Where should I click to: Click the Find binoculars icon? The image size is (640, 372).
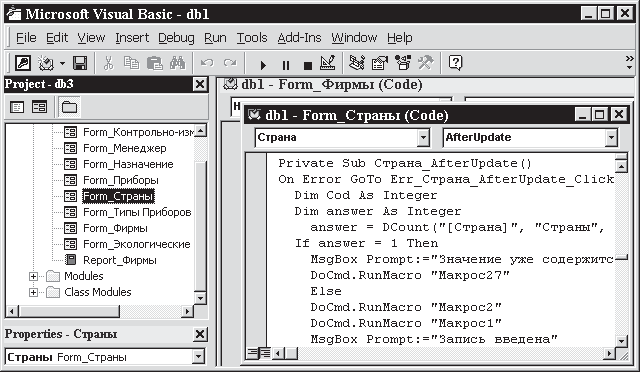[x=178, y=63]
